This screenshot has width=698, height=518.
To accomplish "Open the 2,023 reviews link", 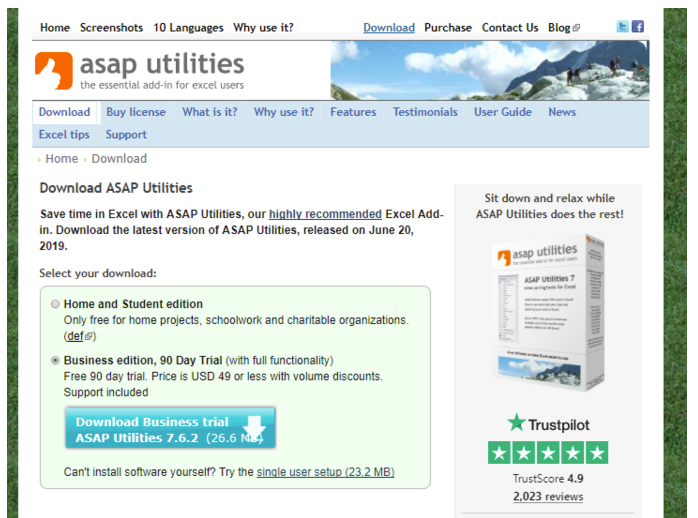I will click(x=547, y=496).
